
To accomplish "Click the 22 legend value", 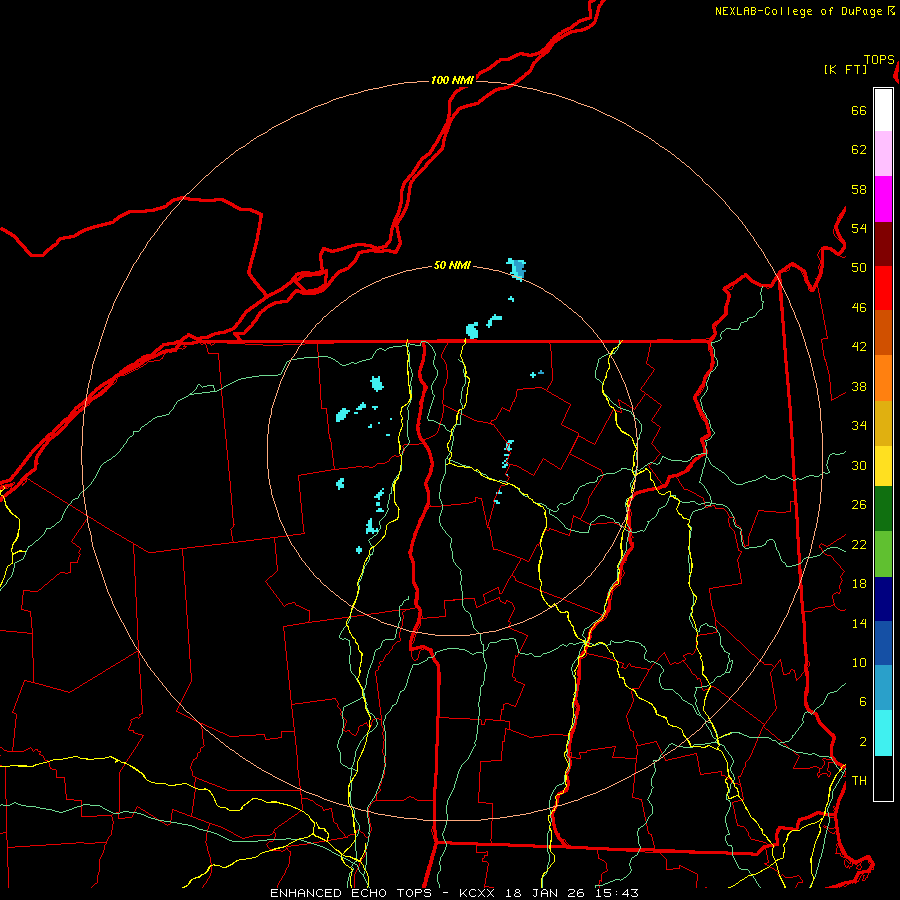I will click(859, 544).
